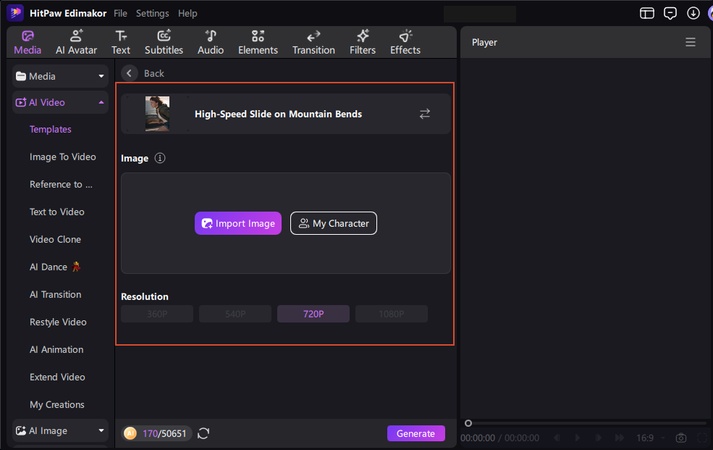Open the Media tab in the toolbar
Image resolution: width=713 pixels, height=450 pixels.
(27, 42)
